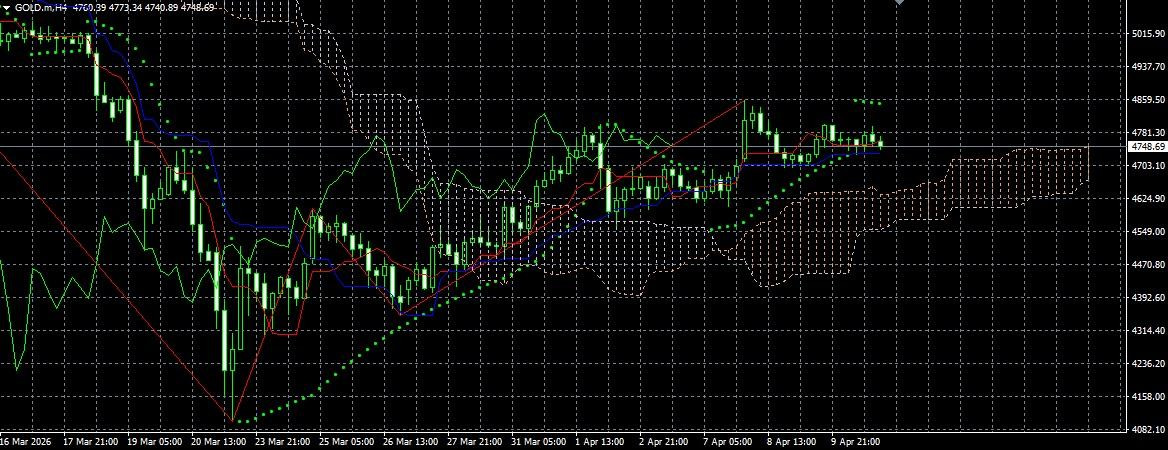Viewport: 1168px width, 450px height.
Task: Click the 4937.70 price scale label
Action: pyautogui.click(x=1147, y=66)
